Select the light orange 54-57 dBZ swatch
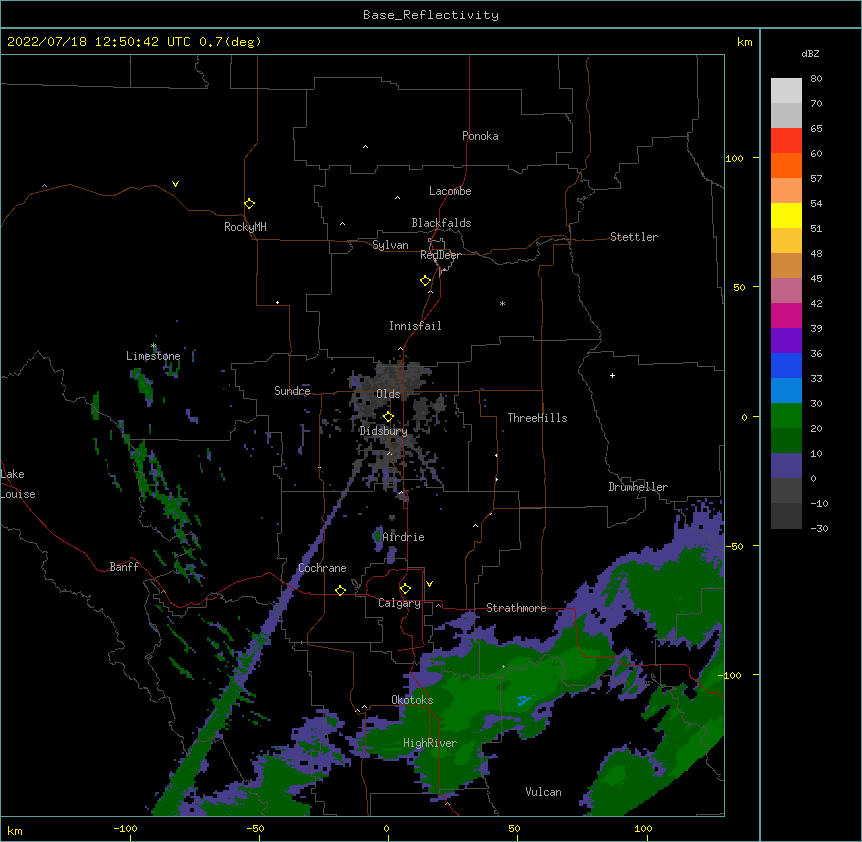862x842 pixels. tap(786, 191)
